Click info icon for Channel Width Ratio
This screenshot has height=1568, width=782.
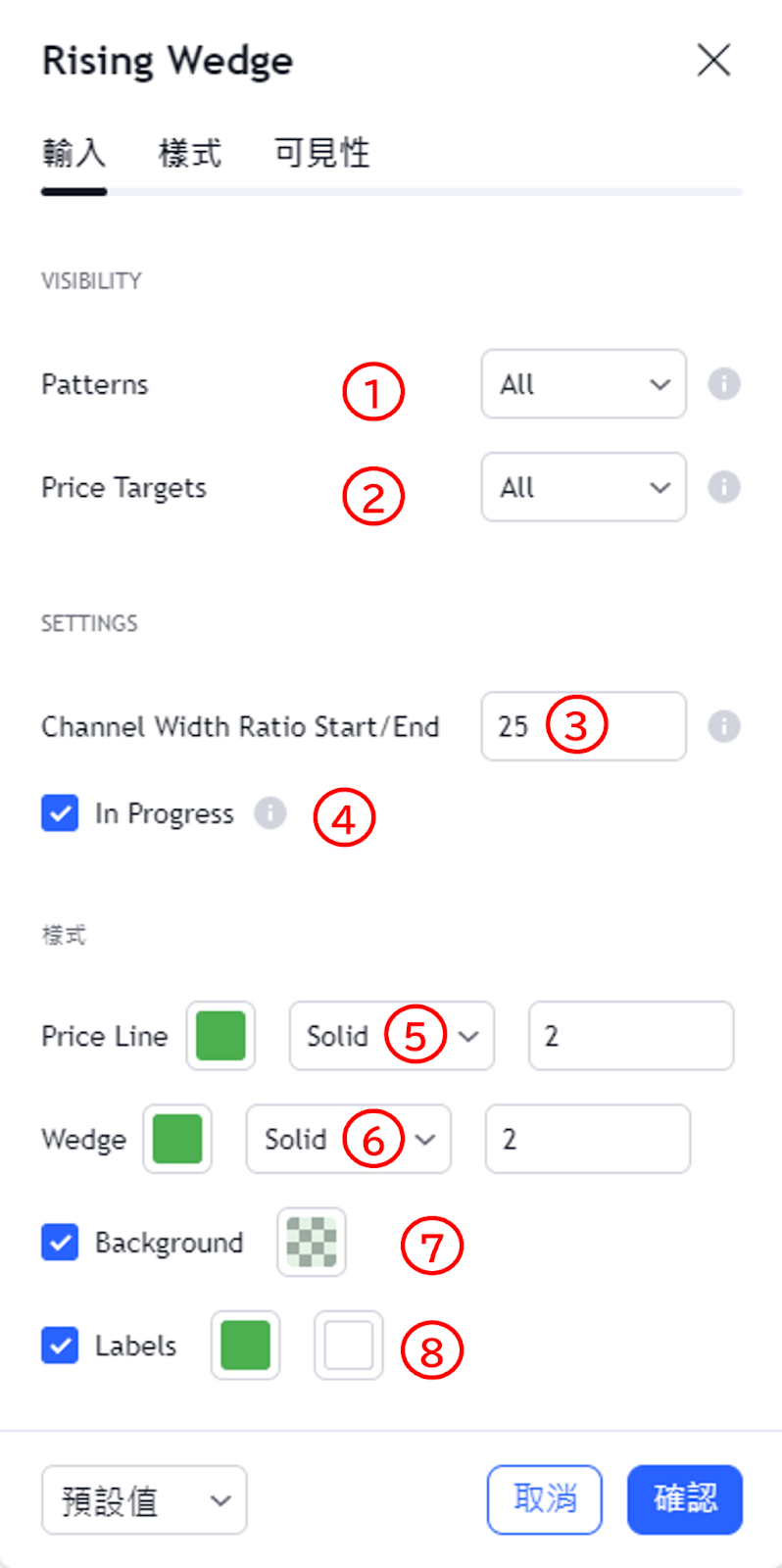[x=724, y=726]
